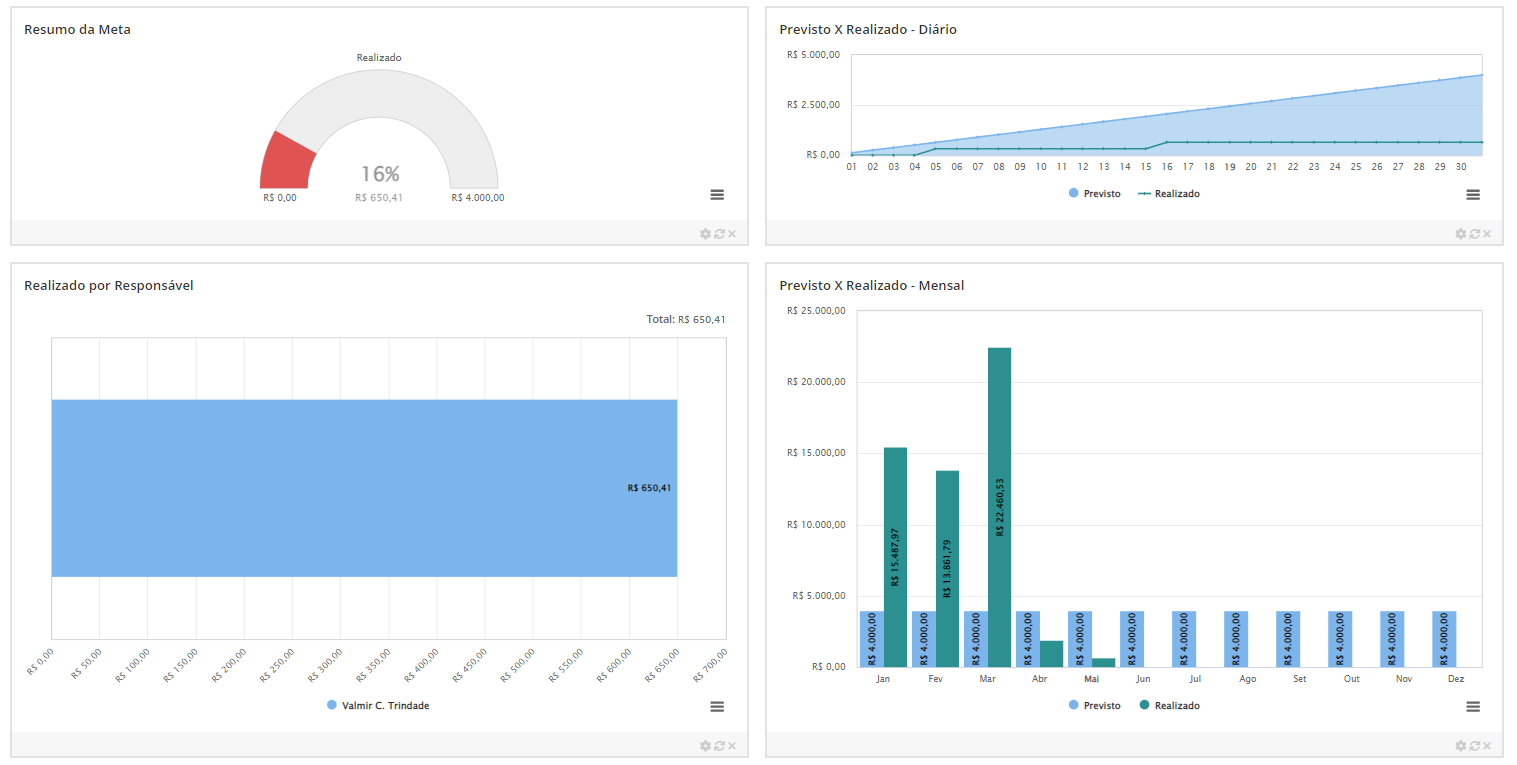Image resolution: width=1517 pixels, height=765 pixels.
Task: Click the Previsto X Realizado - Diário title
Action: pyautogui.click(x=868, y=29)
